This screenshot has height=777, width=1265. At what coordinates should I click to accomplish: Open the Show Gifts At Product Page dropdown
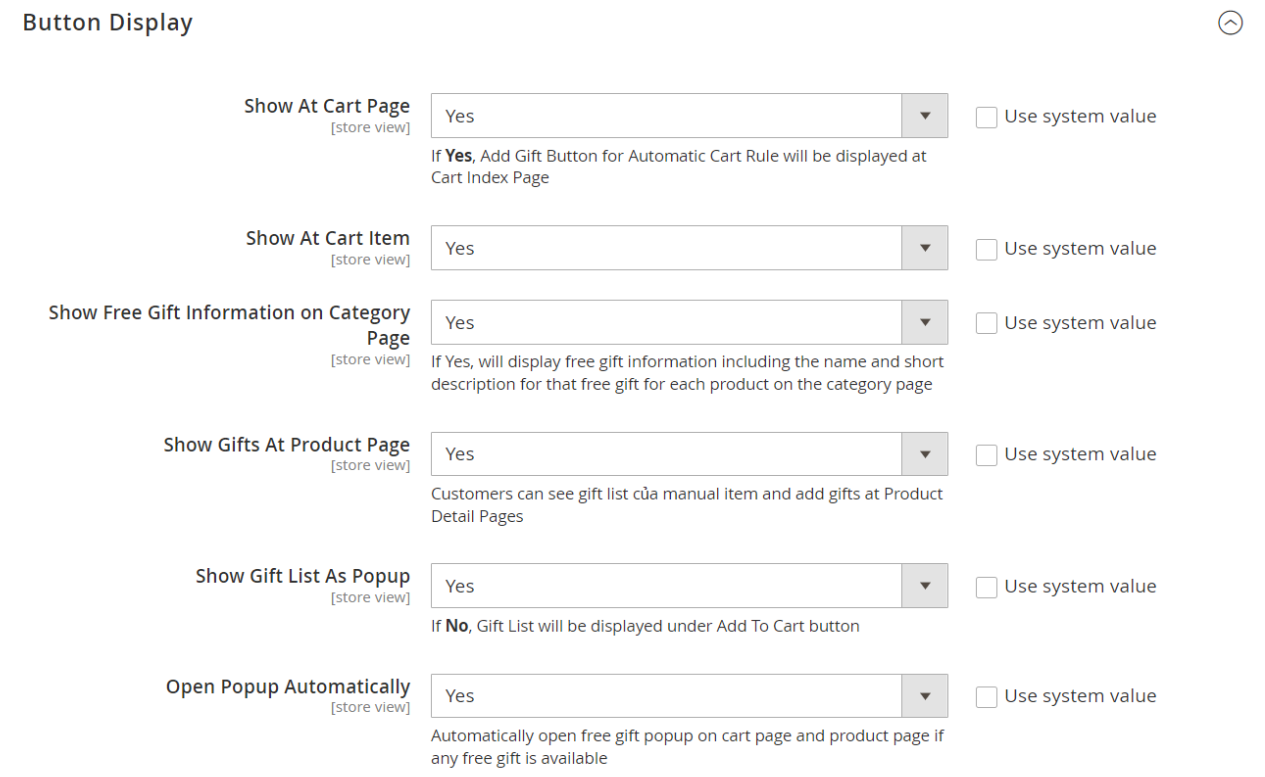click(x=667, y=454)
